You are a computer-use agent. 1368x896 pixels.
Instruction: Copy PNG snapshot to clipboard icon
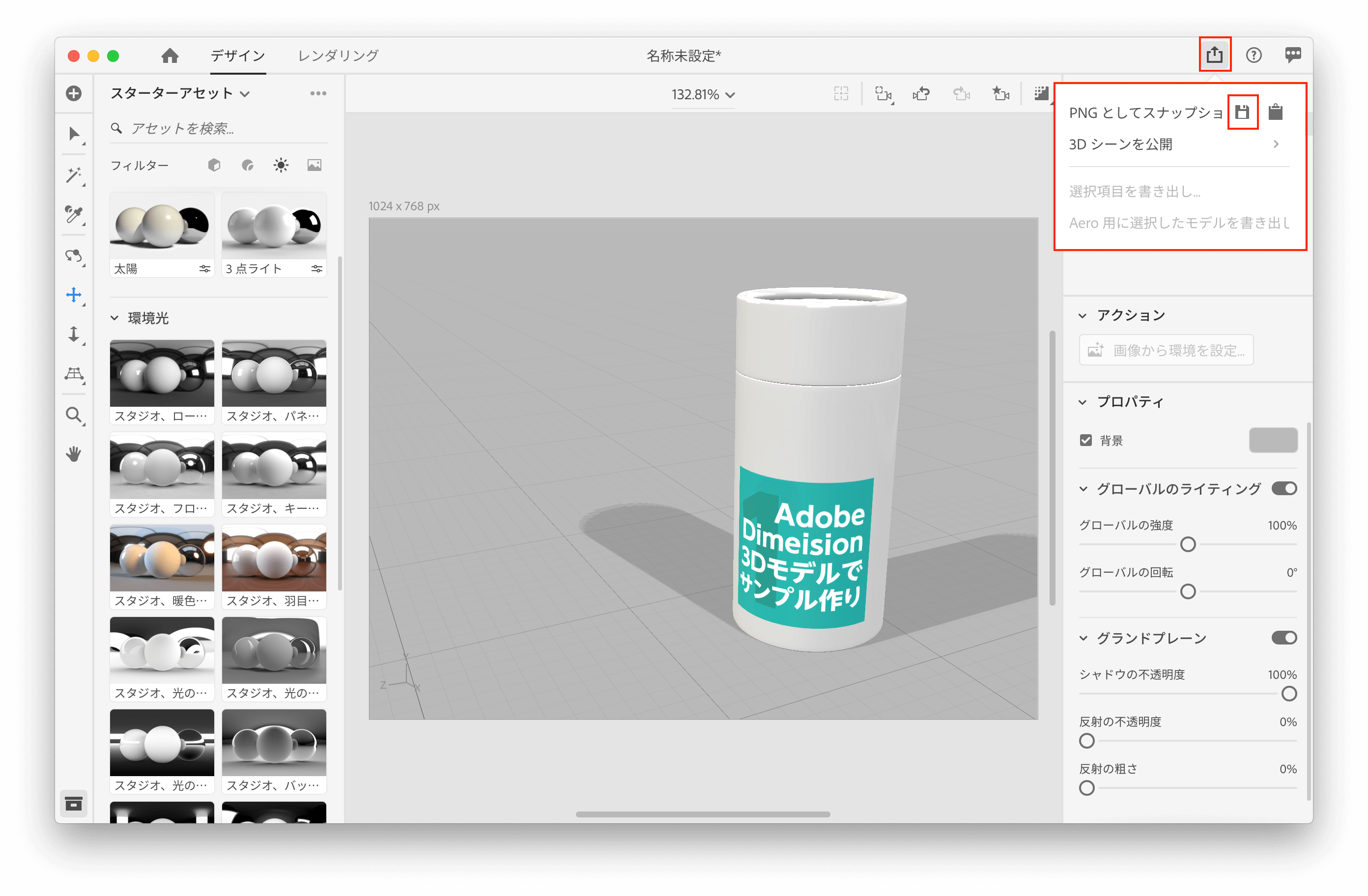(1275, 112)
